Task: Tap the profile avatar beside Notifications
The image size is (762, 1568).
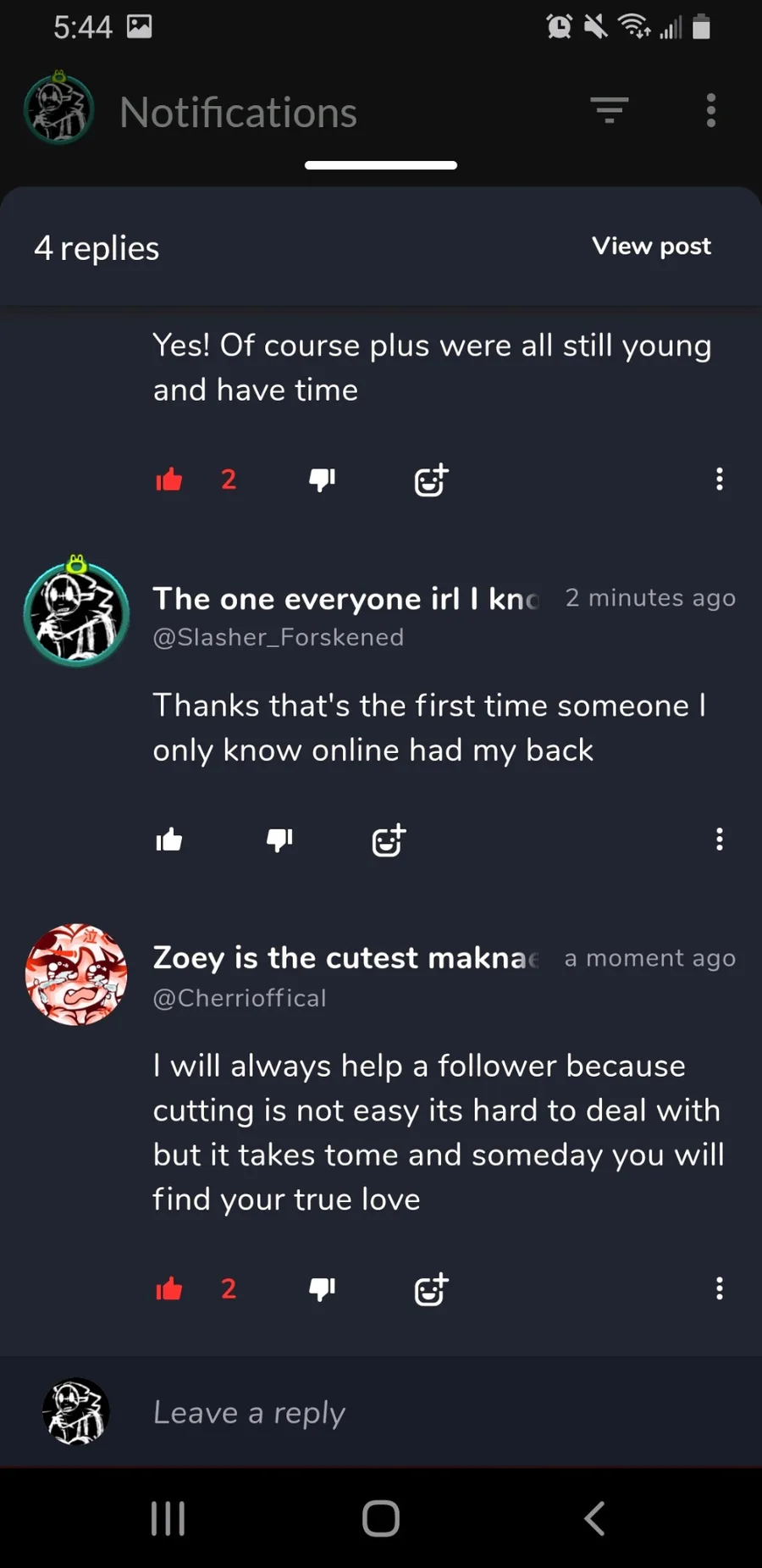Action: coord(58,109)
